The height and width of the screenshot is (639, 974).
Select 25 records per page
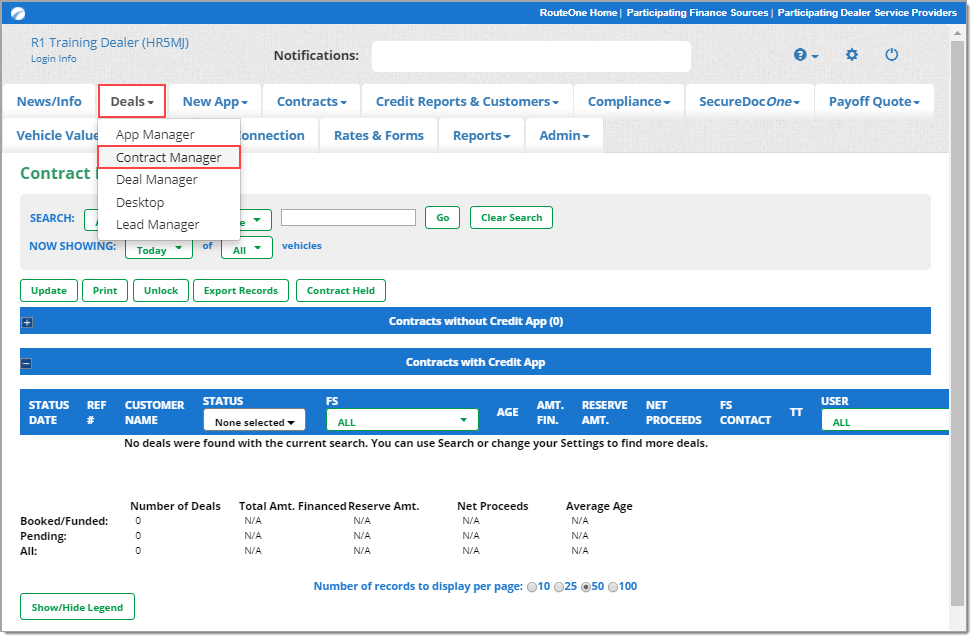point(558,587)
